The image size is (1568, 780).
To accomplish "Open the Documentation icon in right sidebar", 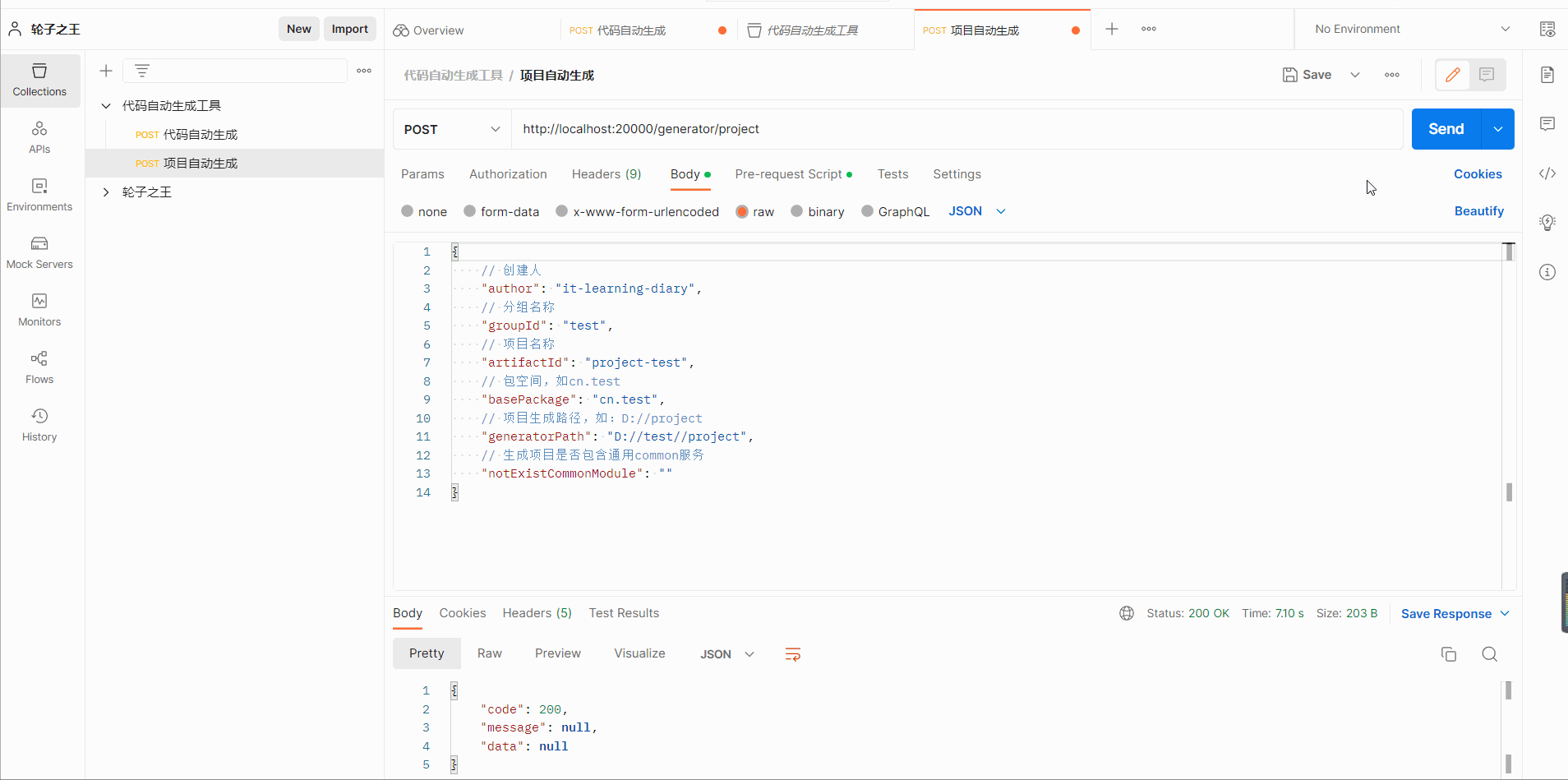I will point(1547,75).
